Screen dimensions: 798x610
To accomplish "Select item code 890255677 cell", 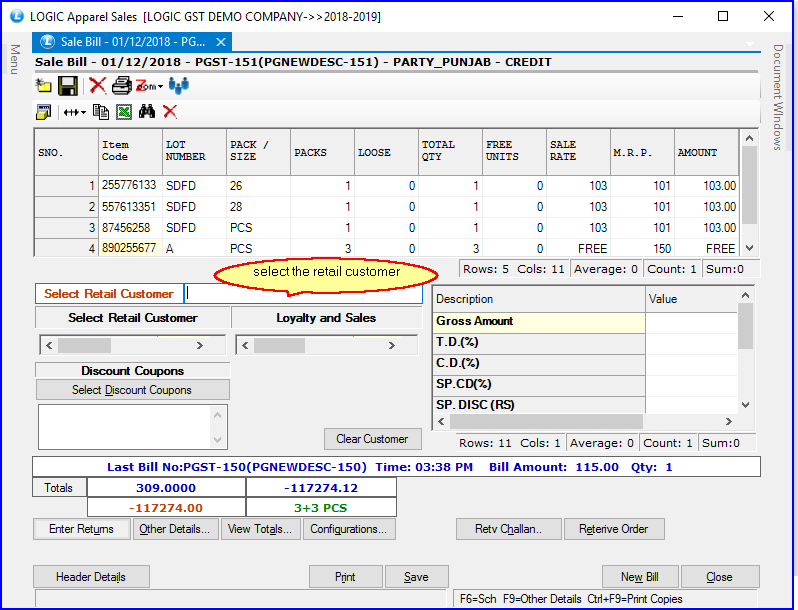I will [x=130, y=248].
